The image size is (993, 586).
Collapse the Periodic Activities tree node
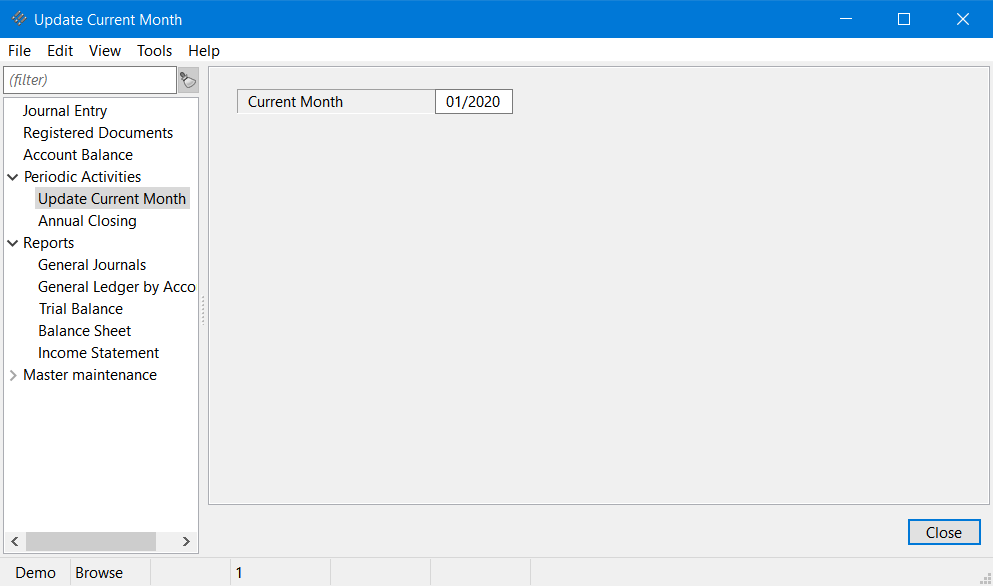13,177
